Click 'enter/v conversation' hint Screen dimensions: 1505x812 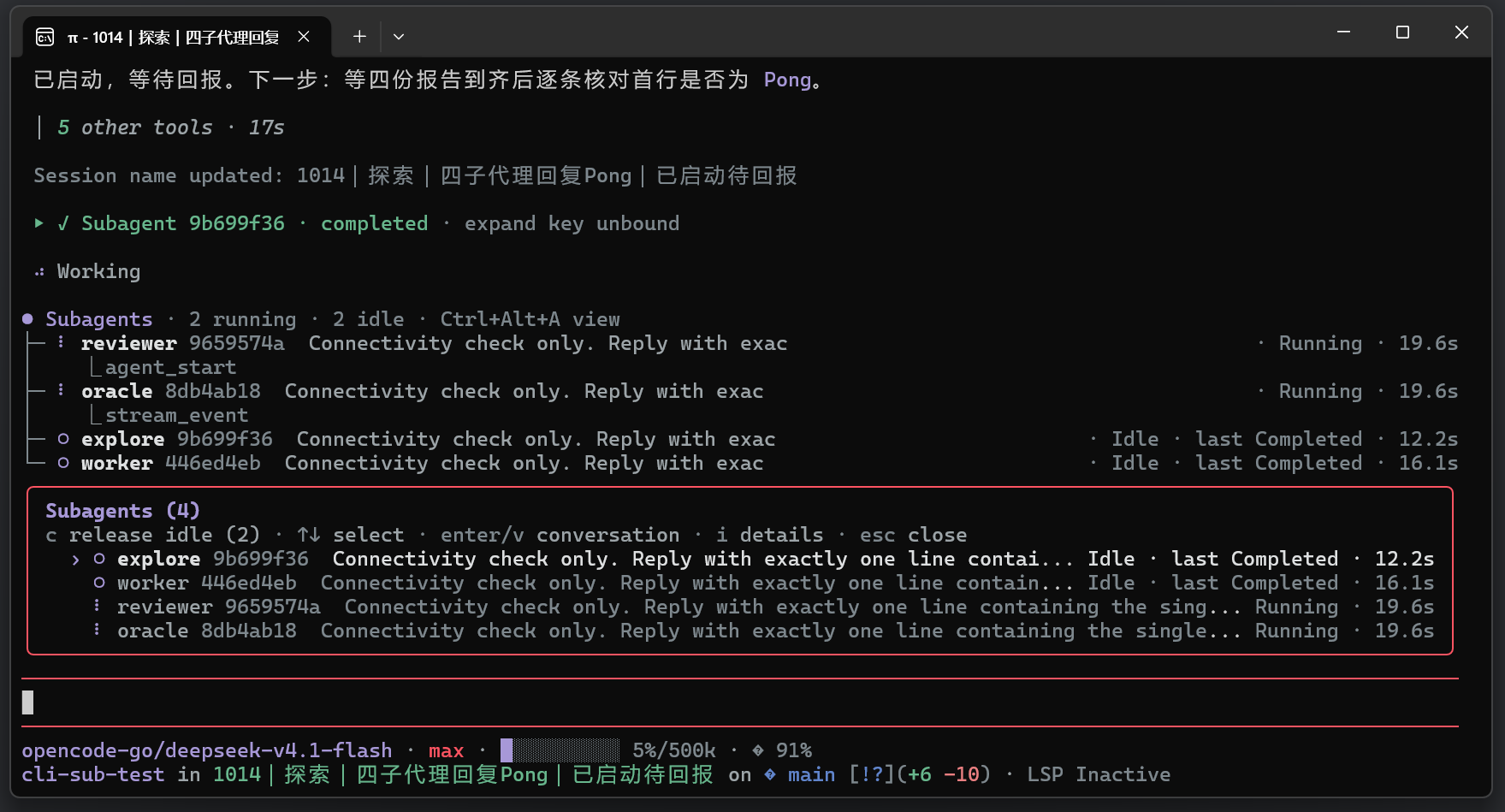click(560, 535)
